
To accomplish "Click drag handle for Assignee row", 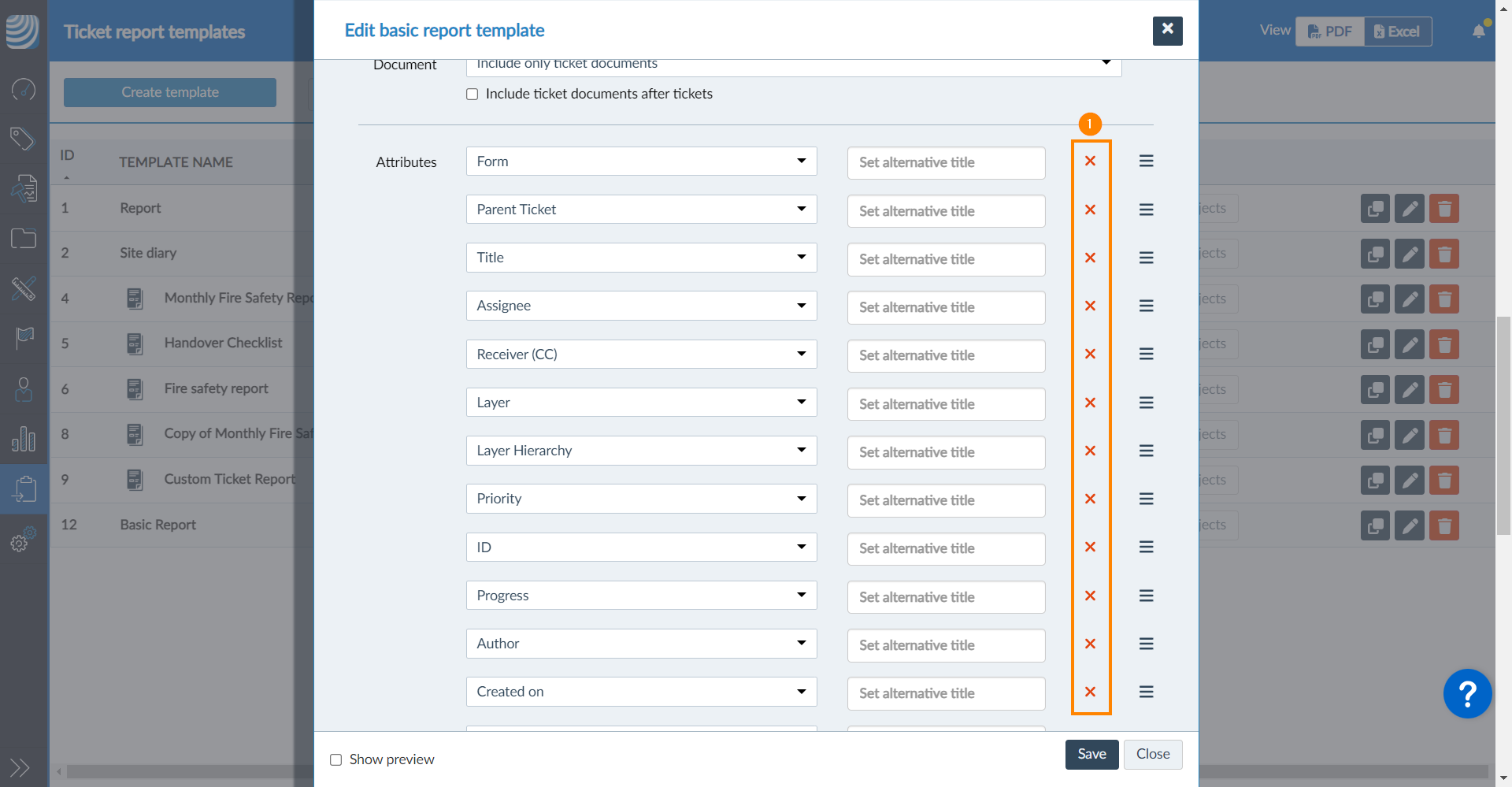I will (1146, 306).
